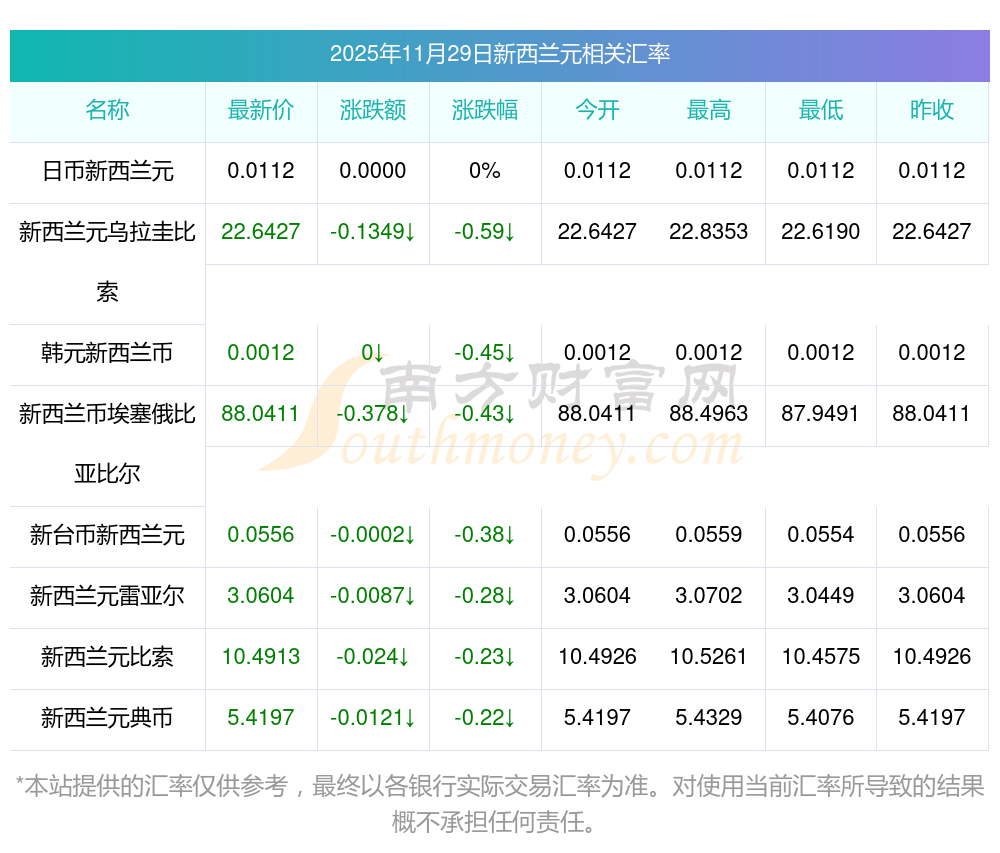Click the down arrow beside -0.0087
This screenshot has width=1000, height=853.
410,596
